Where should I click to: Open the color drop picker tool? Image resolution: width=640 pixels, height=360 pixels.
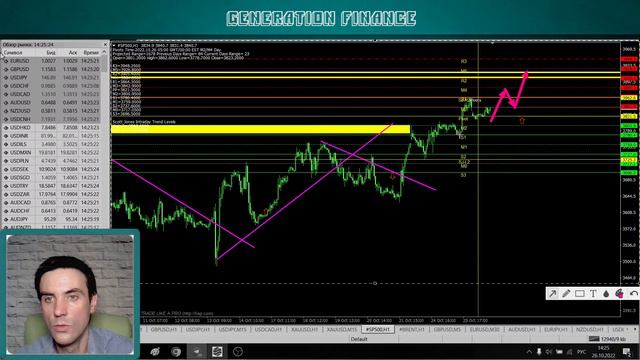606,293
